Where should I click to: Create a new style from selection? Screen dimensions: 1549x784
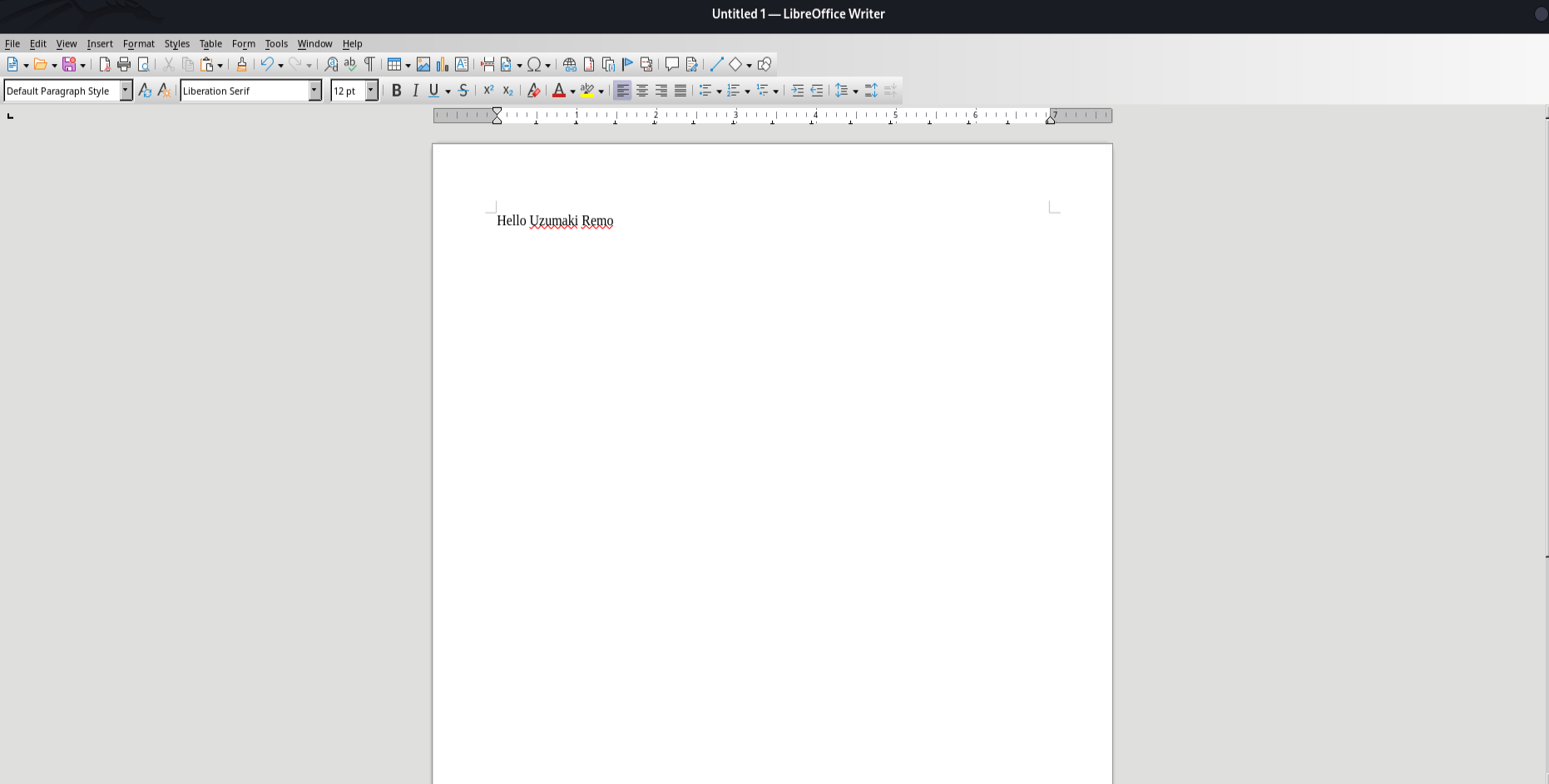(164, 91)
